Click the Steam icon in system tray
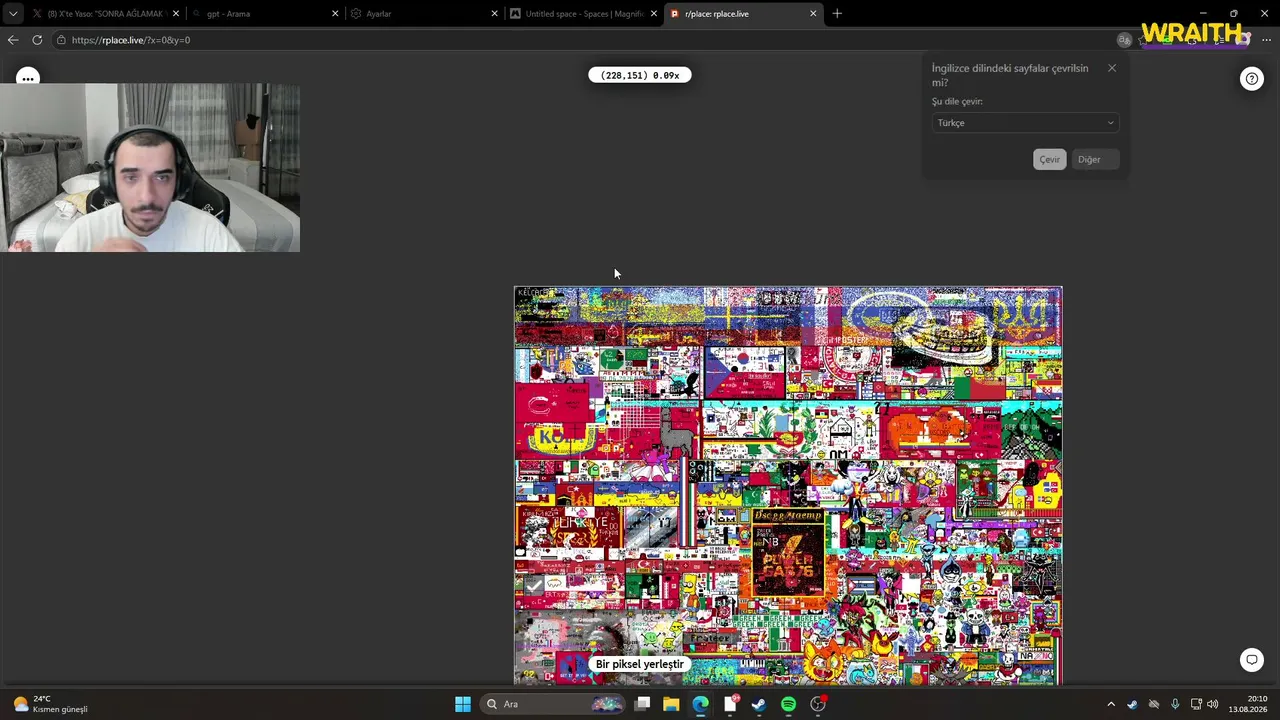The height and width of the screenshot is (720, 1280). [x=1132, y=704]
